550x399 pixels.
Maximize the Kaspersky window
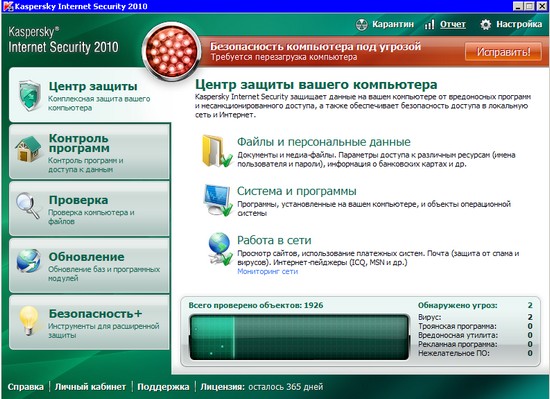pos(530,6)
